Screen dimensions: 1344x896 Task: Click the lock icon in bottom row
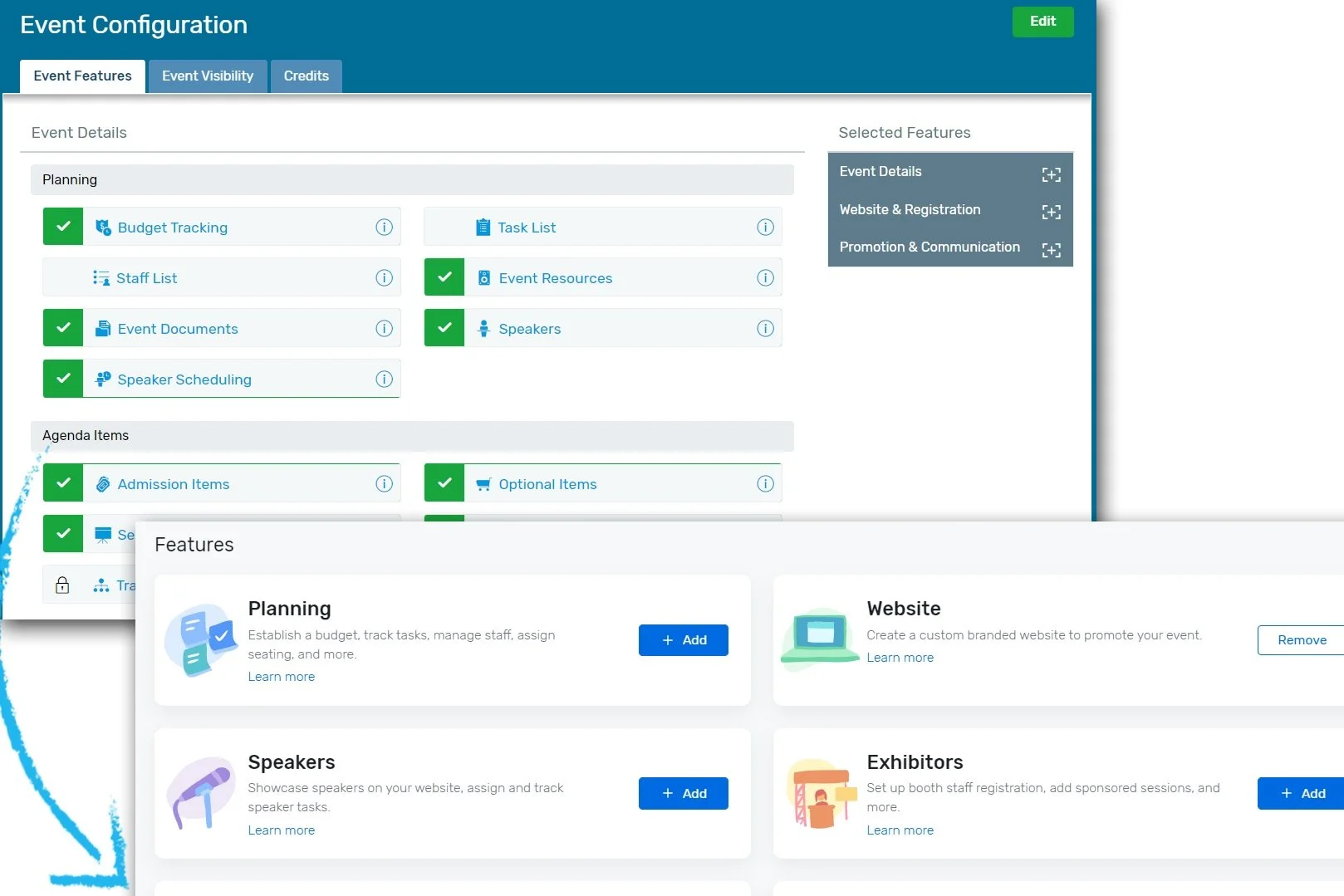[x=62, y=585]
